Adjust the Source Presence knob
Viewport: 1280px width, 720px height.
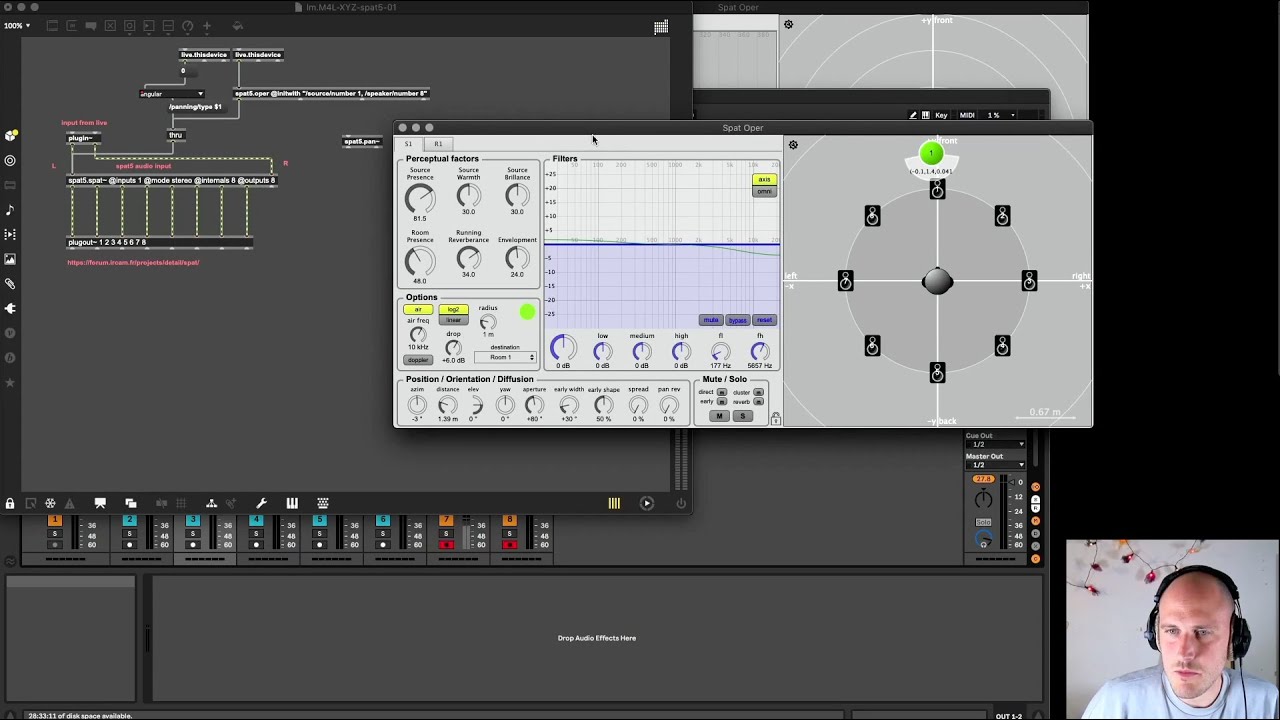tap(420, 198)
